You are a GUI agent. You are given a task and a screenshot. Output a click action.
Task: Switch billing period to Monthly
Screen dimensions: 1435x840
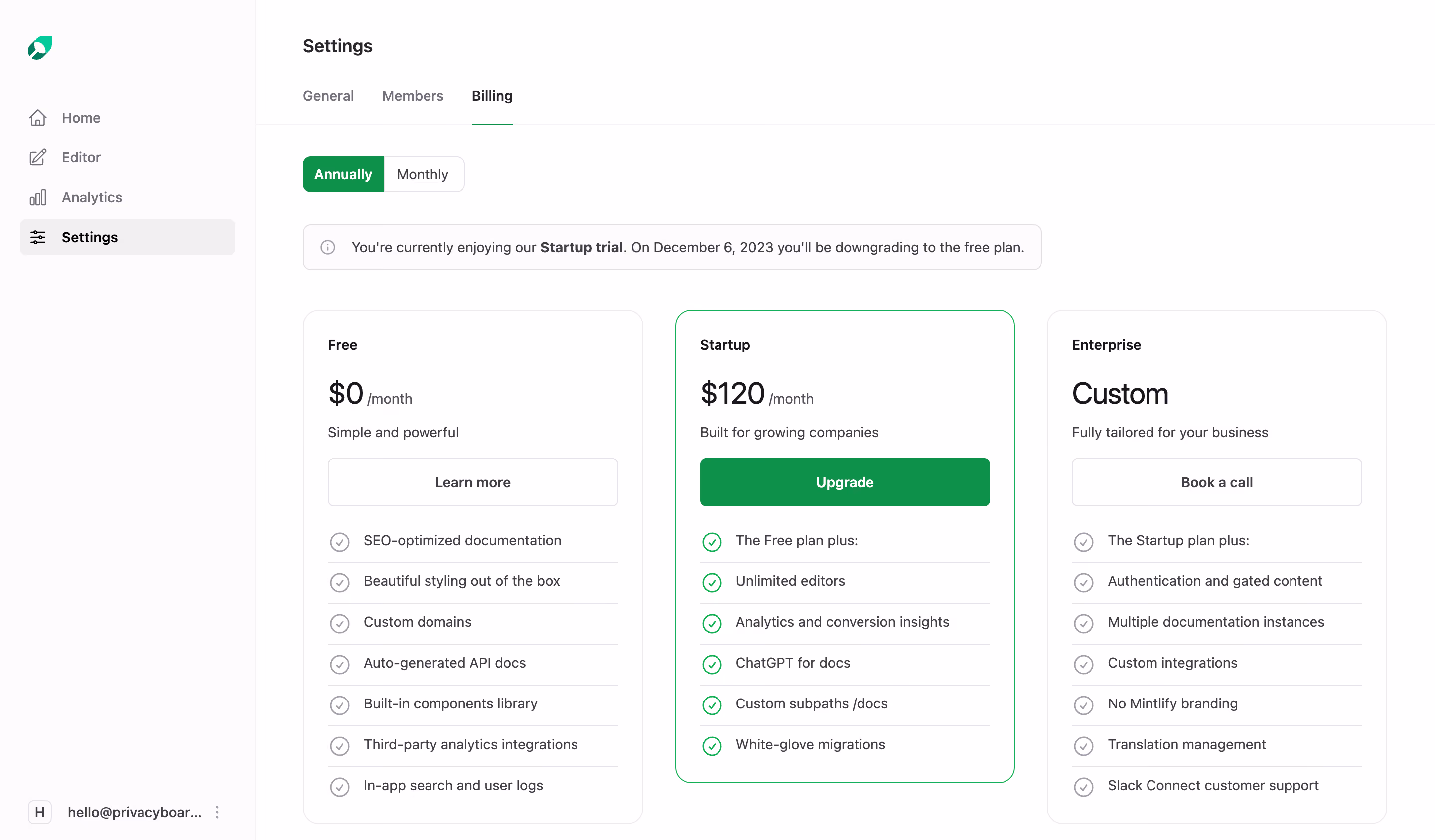(423, 174)
